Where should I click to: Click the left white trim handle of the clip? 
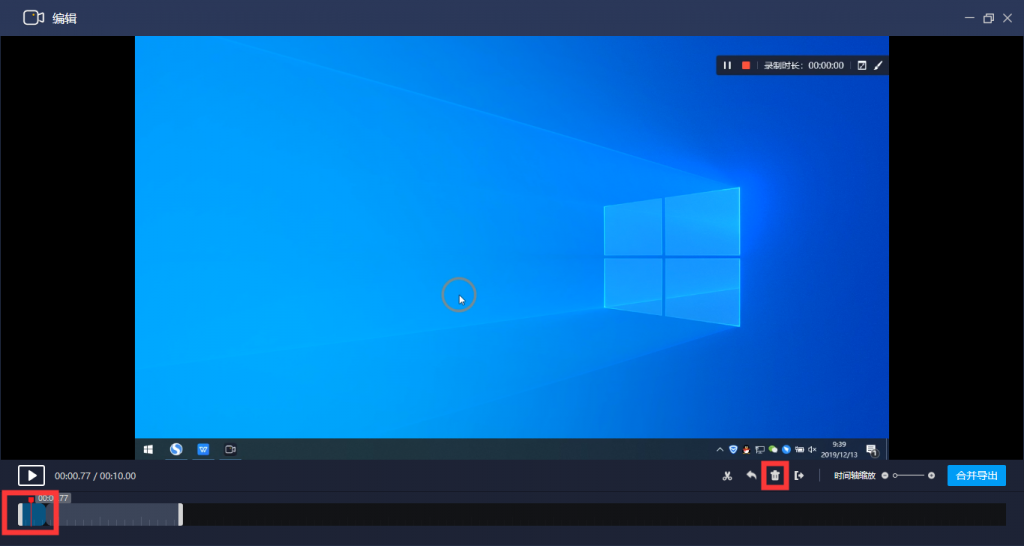[20, 515]
